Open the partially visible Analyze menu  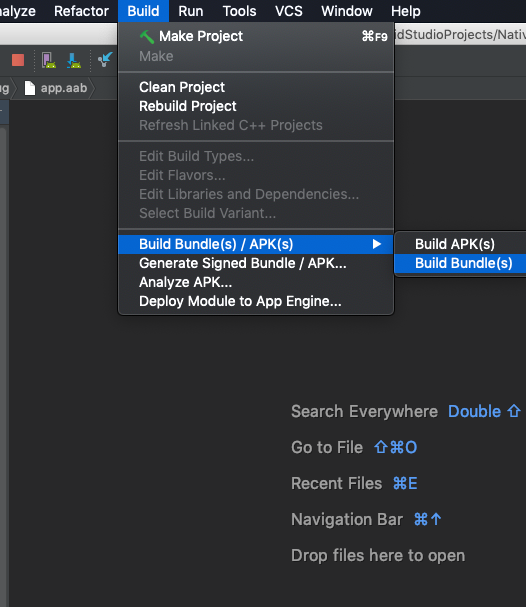[17, 11]
